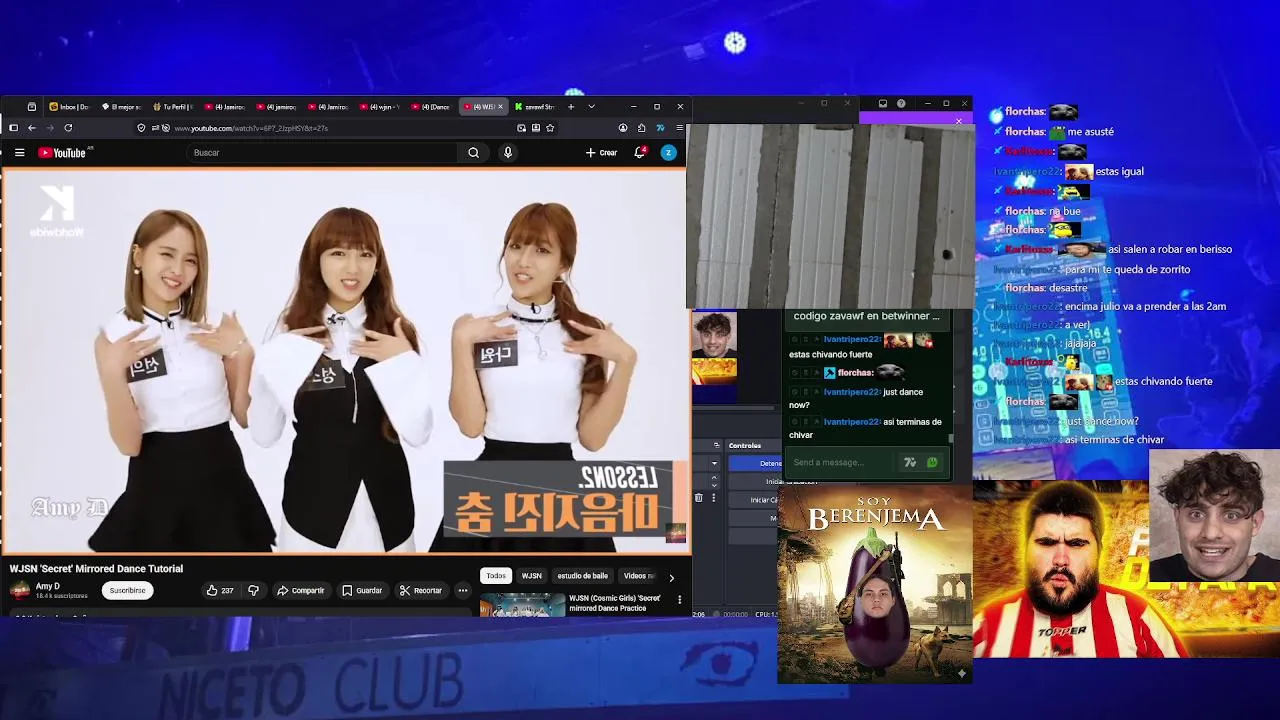This screenshot has height=720, width=1280.
Task: Select the WJSN filter chip
Action: coord(532,576)
